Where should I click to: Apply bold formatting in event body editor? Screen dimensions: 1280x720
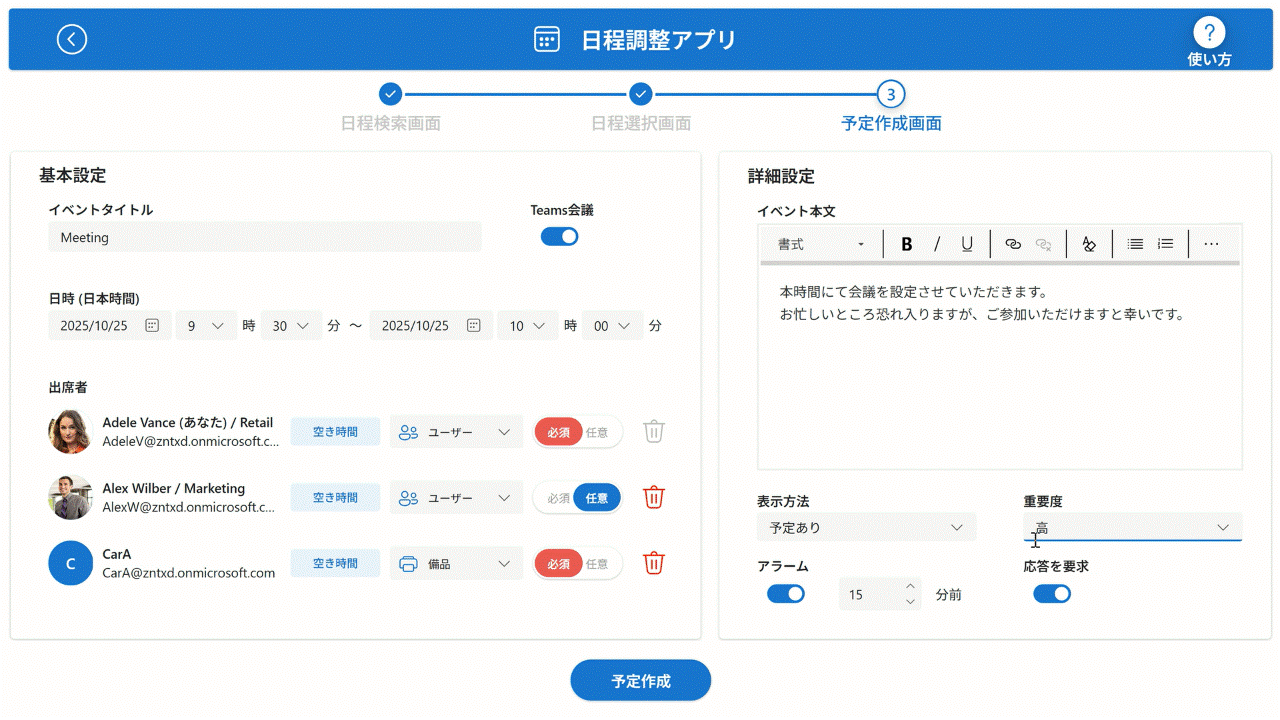907,244
